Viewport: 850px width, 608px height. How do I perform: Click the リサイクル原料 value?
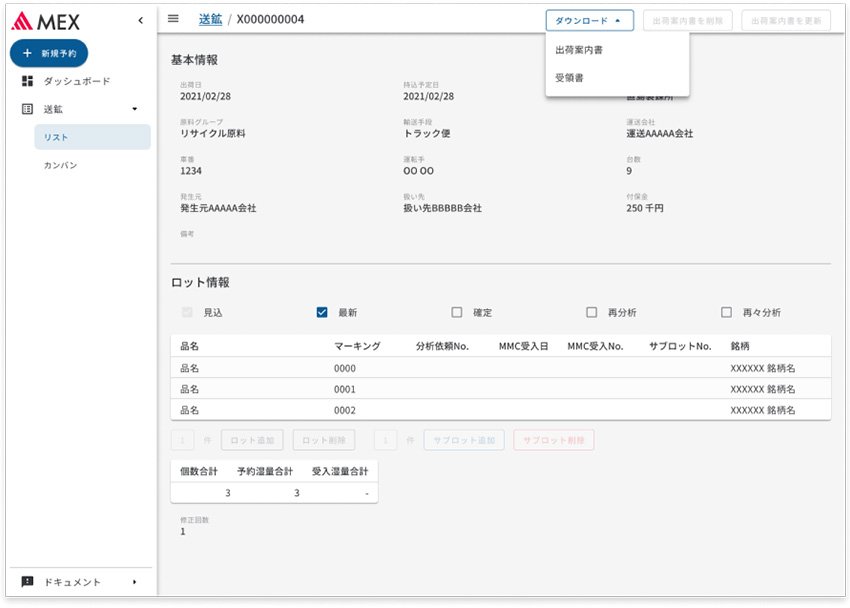pos(213,133)
